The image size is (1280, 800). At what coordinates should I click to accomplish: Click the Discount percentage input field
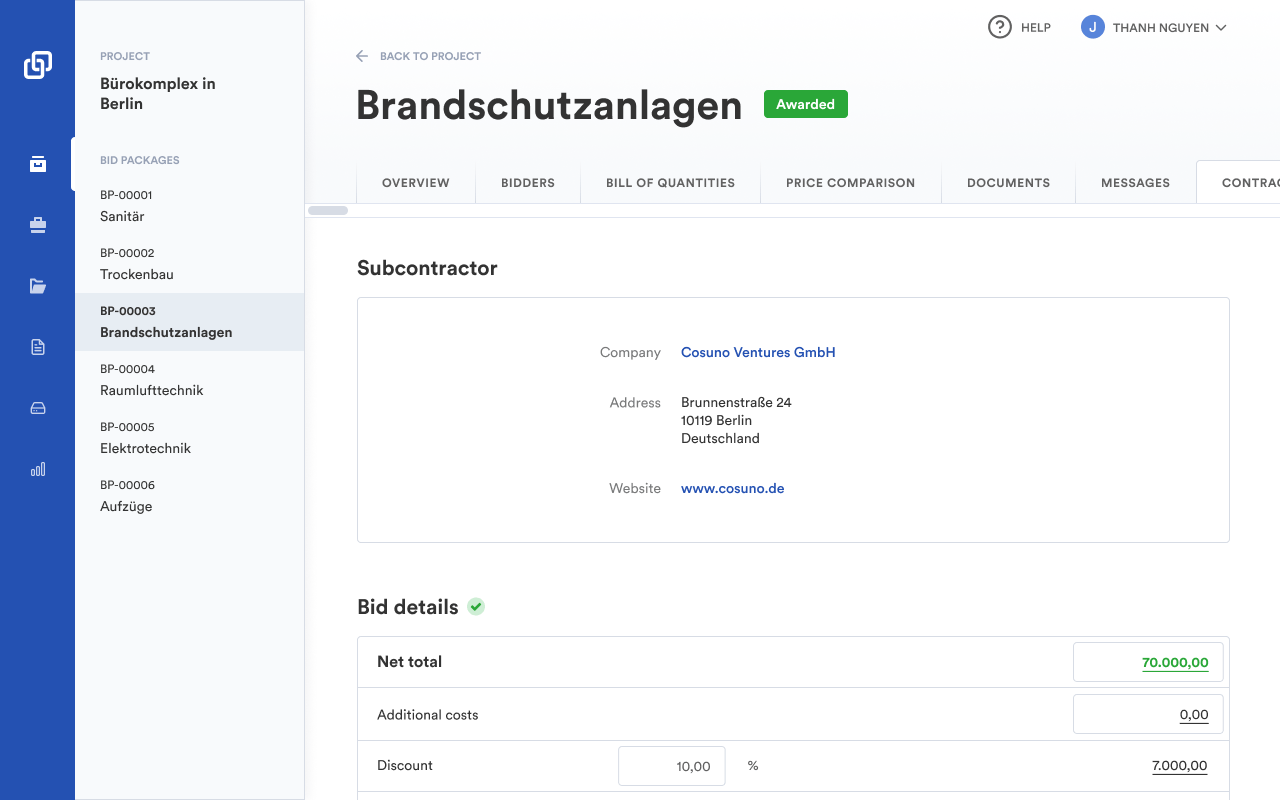(x=671, y=766)
